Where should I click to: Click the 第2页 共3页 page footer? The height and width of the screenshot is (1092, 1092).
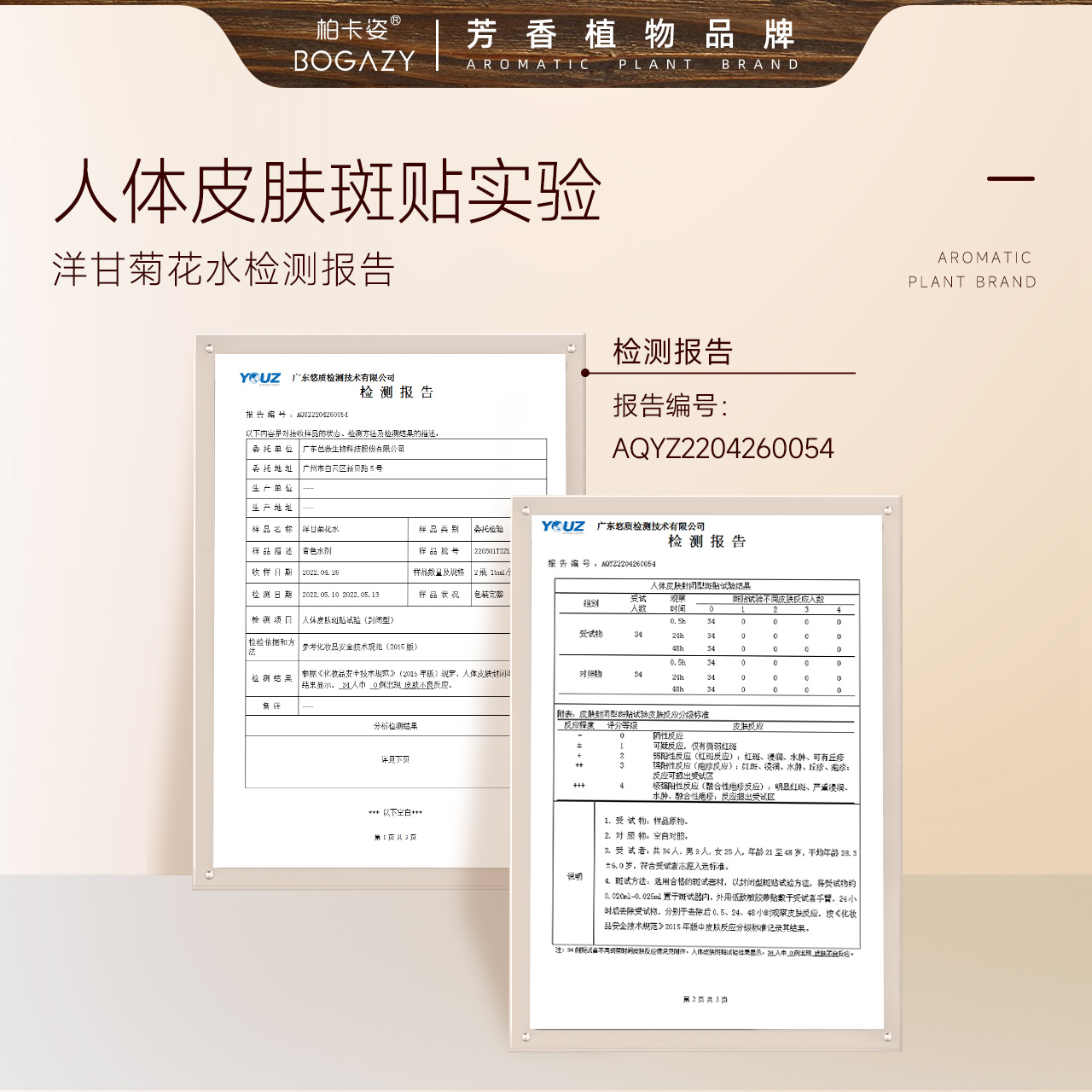click(706, 999)
